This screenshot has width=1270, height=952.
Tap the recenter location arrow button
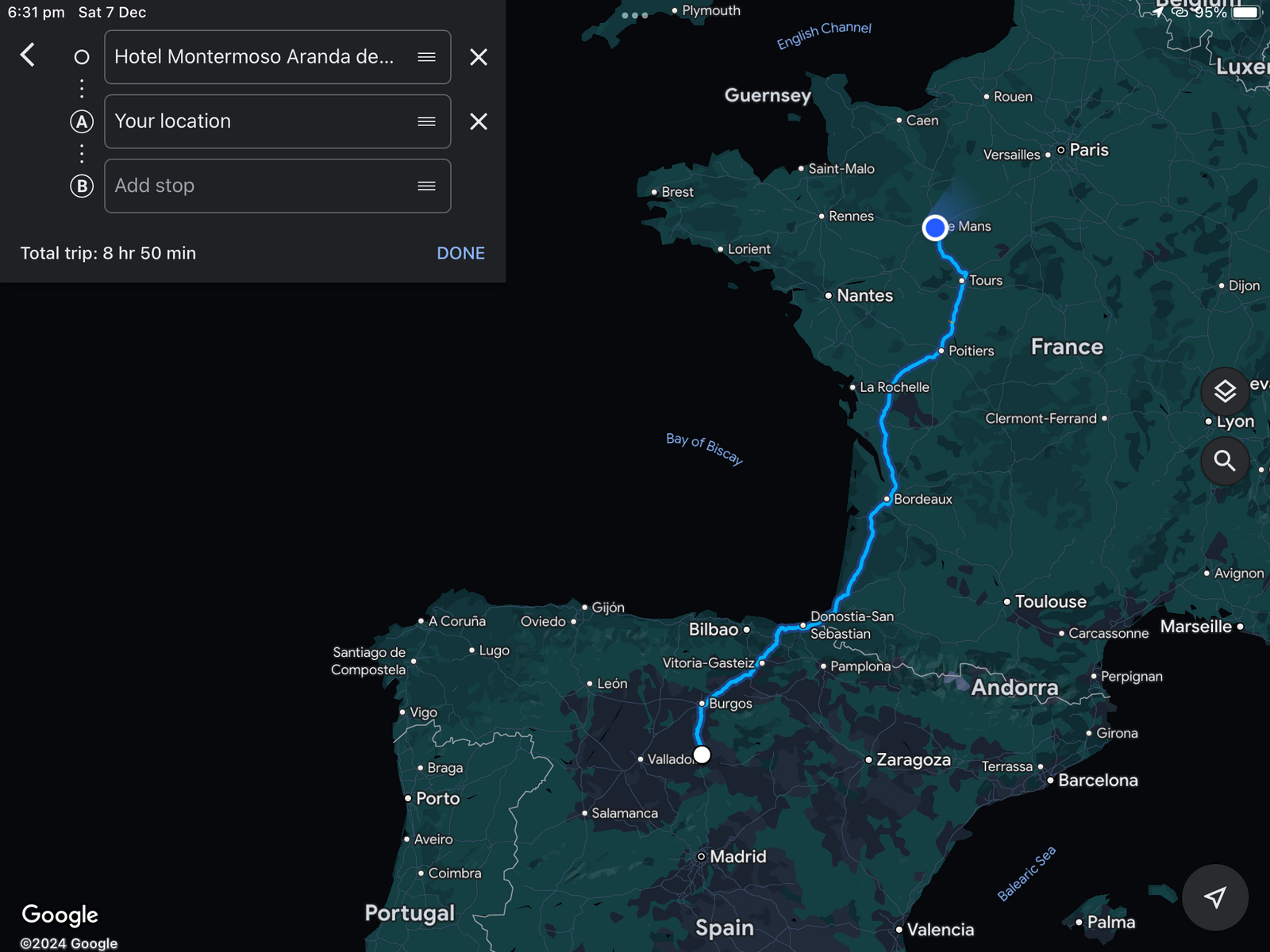click(1214, 897)
